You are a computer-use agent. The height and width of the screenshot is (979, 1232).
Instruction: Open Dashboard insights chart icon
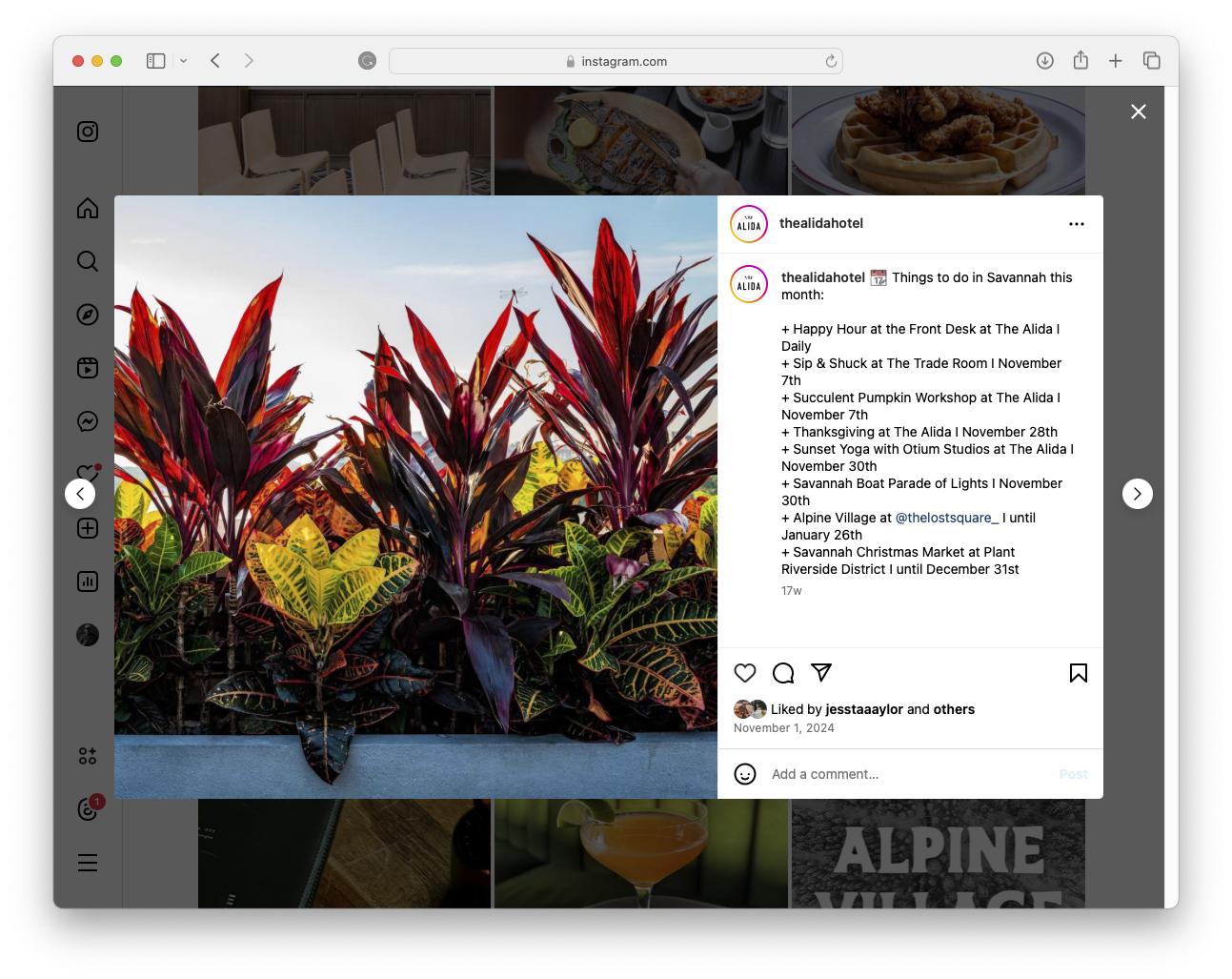[88, 581]
